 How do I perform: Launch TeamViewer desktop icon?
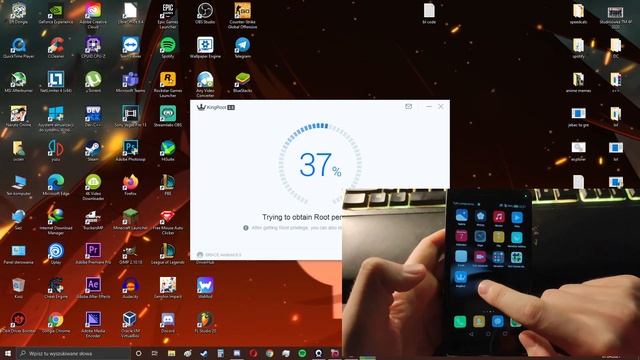131,48
